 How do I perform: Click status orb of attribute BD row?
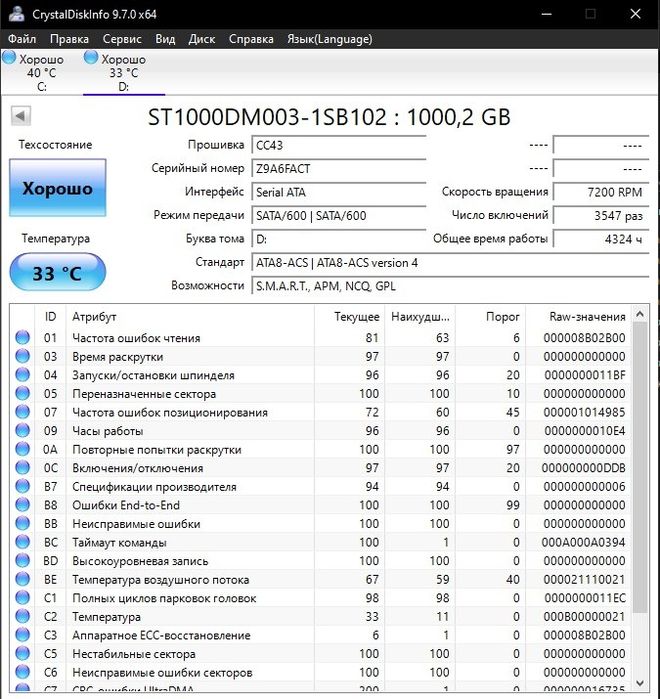coord(23,560)
